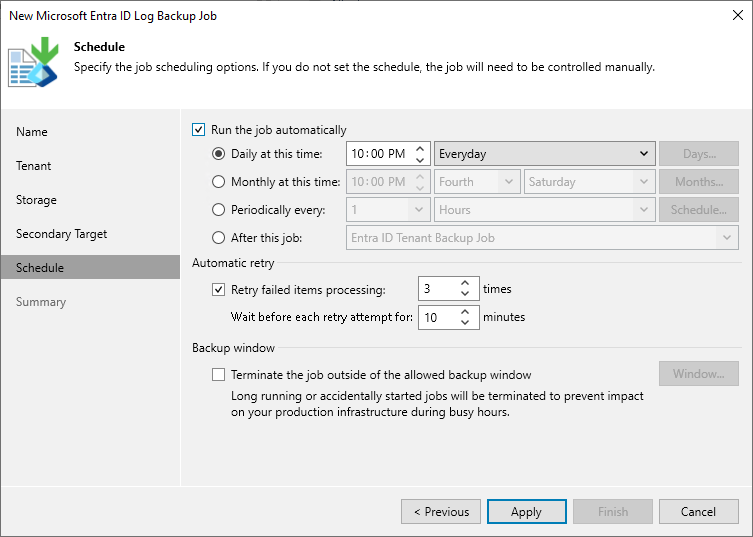The height and width of the screenshot is (537, 753).
Task: Click the Schedule... button
Action: (x=699, y=210)
